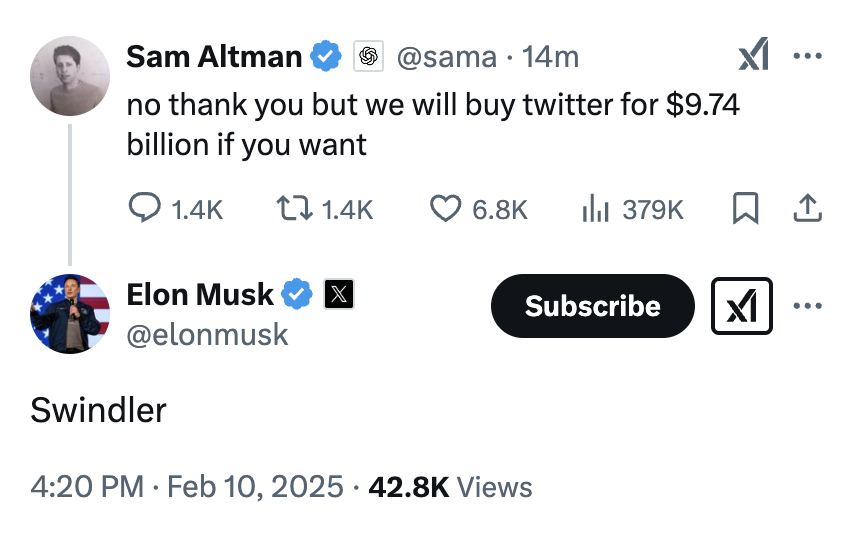Open the @elonmusk handle link
The height and width of the screenshot is (536, 856).
point(207,335)
